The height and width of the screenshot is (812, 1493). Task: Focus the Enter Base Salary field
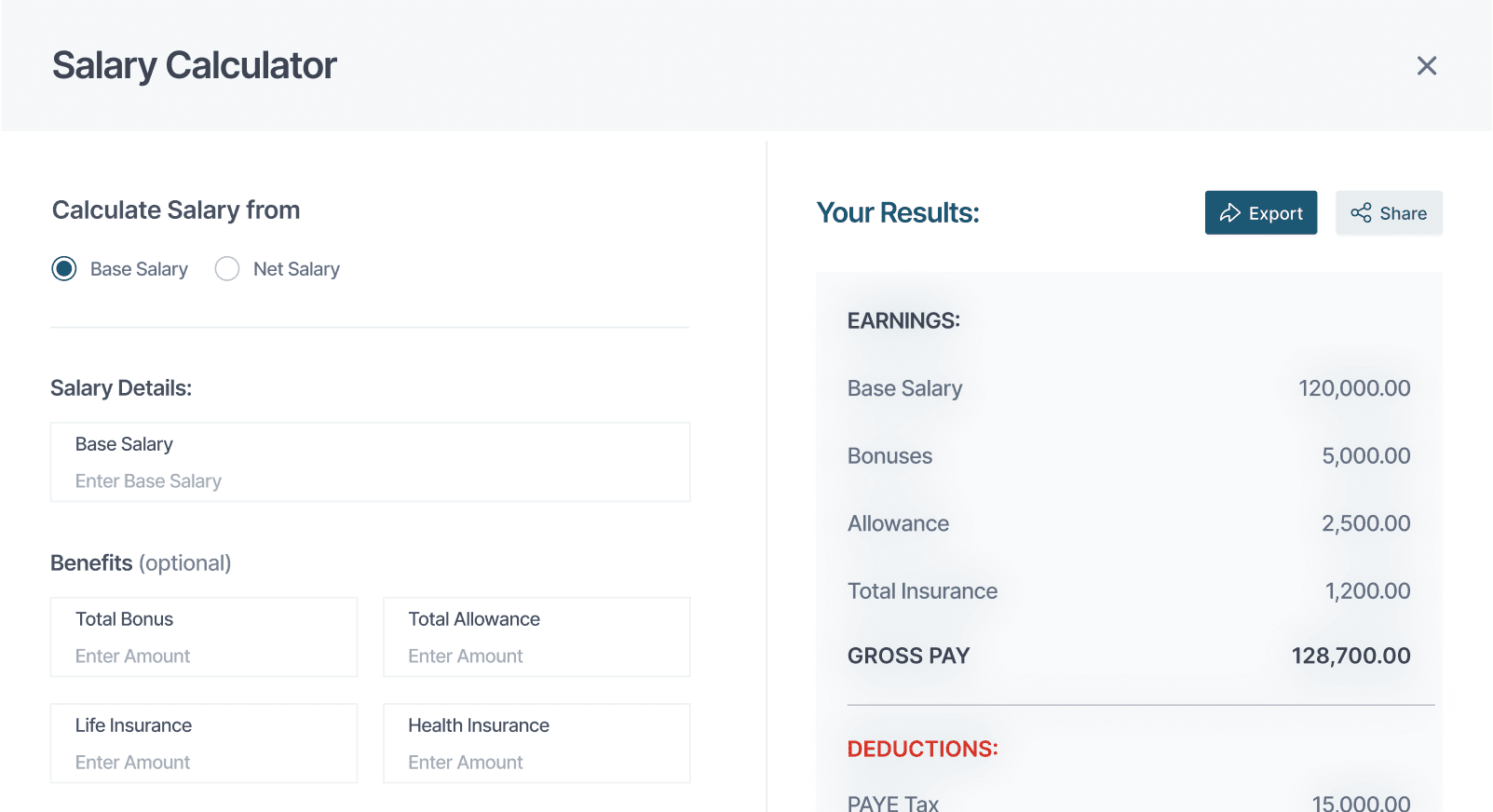tap(370, 480)
